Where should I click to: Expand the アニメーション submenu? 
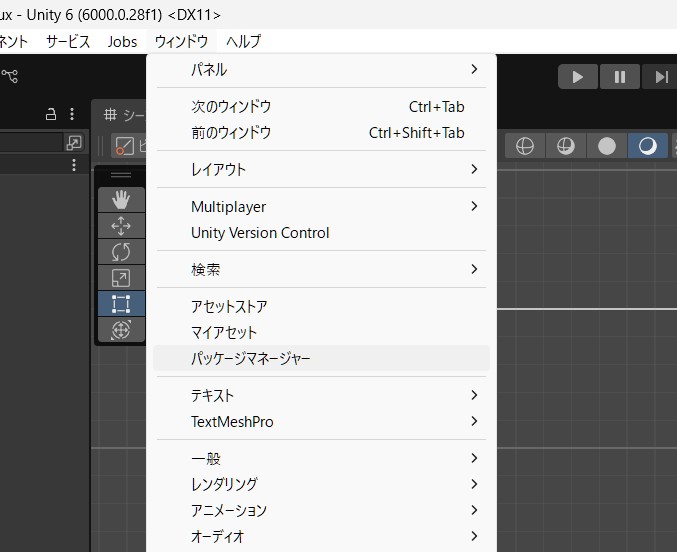click(321, 511)
